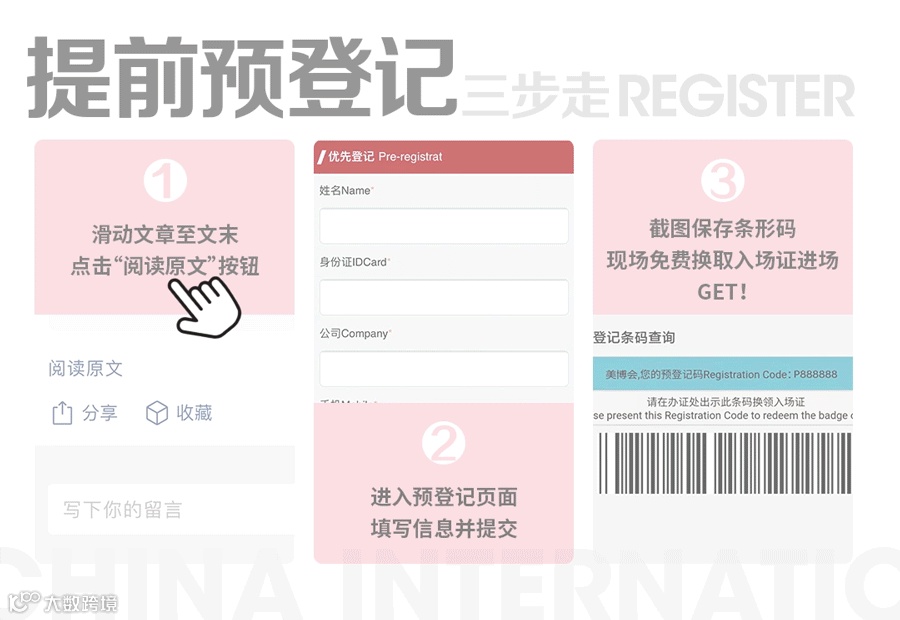Focus the 身份证IDCard input field
900x620 pixels.
tap(444, 297)
